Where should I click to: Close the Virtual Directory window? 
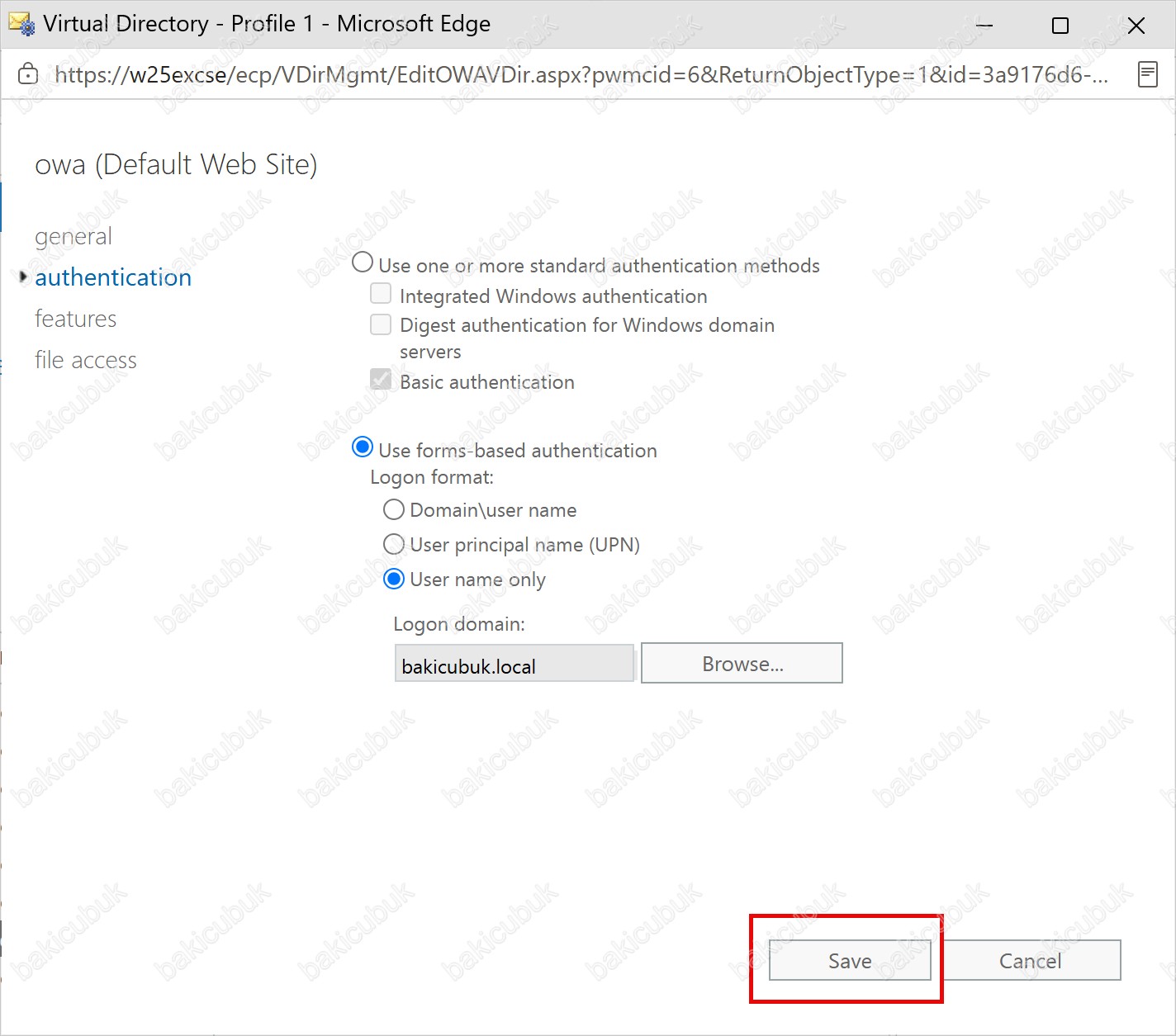(x=1136, y=26)
